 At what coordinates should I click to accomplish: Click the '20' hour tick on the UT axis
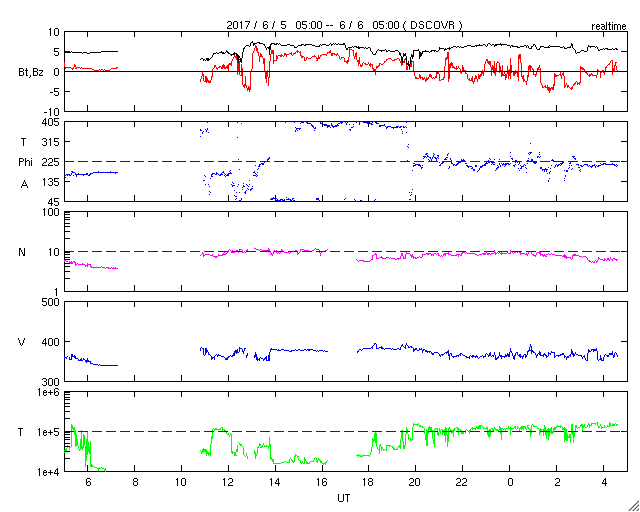[416, 483]
